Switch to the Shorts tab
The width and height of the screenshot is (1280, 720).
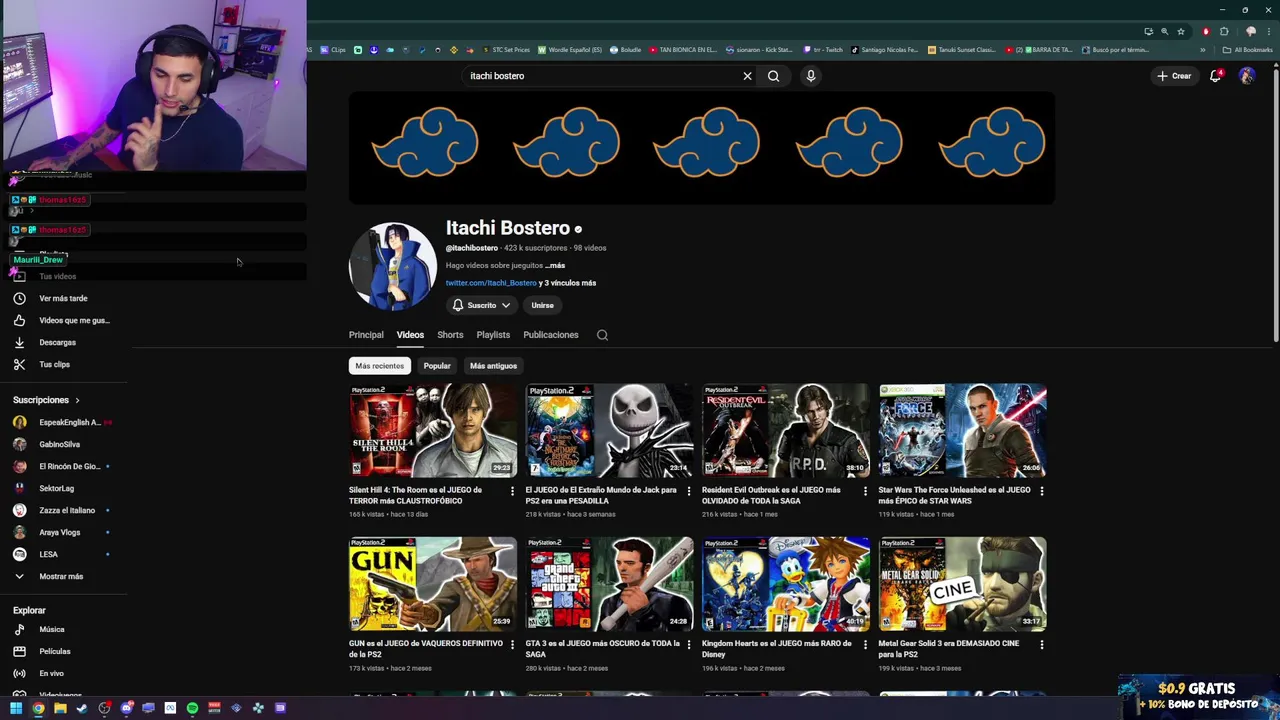[450, 335]
